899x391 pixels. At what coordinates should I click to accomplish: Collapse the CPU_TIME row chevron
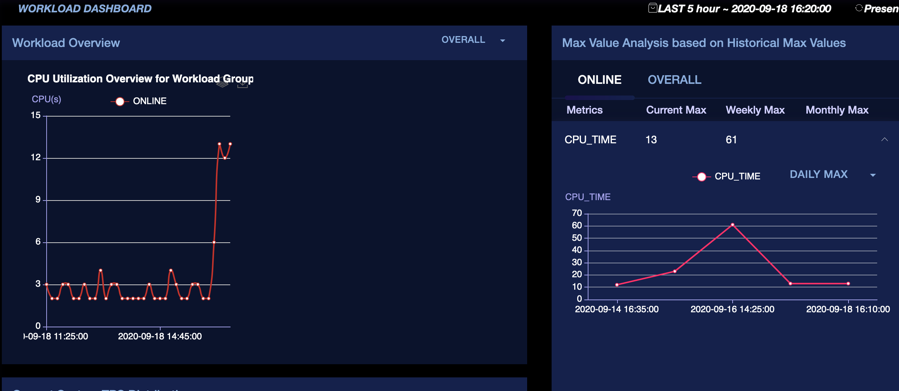(x=884, y=139)
